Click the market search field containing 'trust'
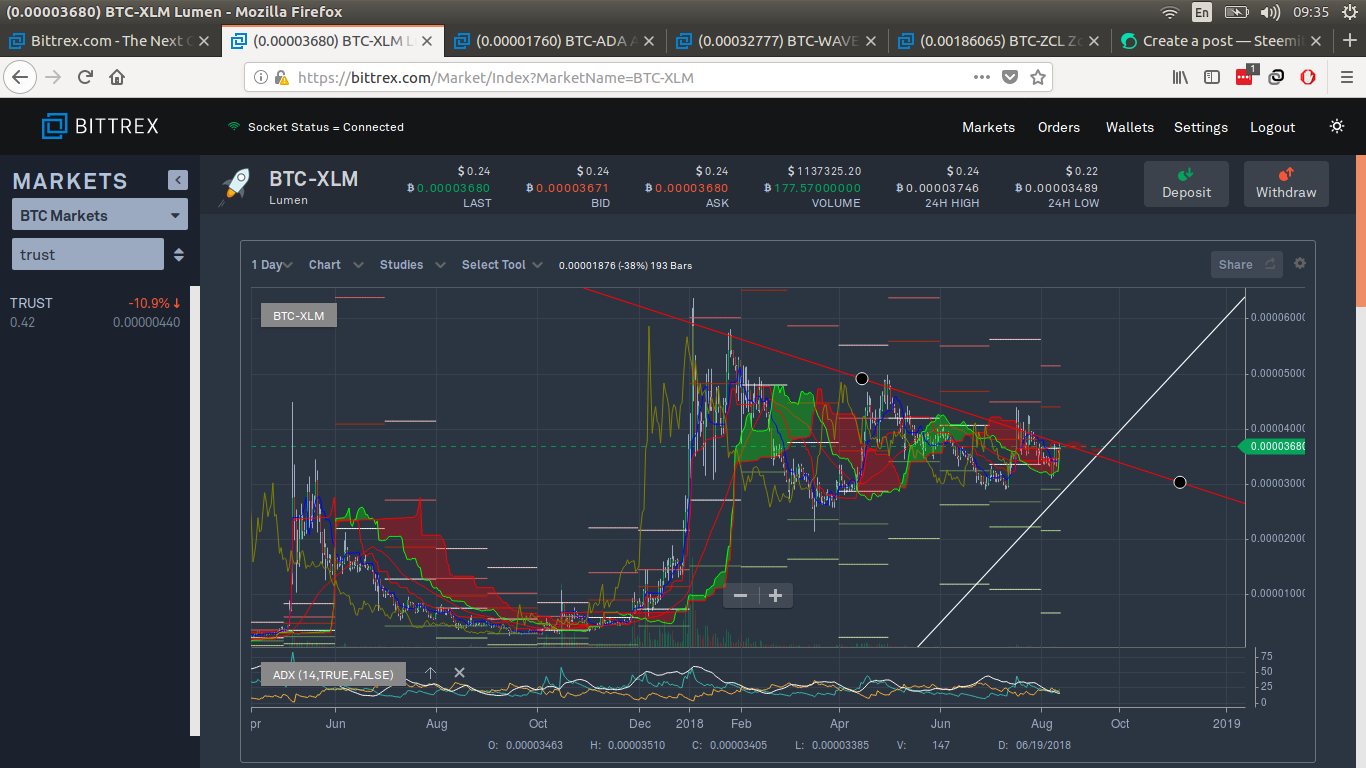The image size is (1366, 768). 88,254
